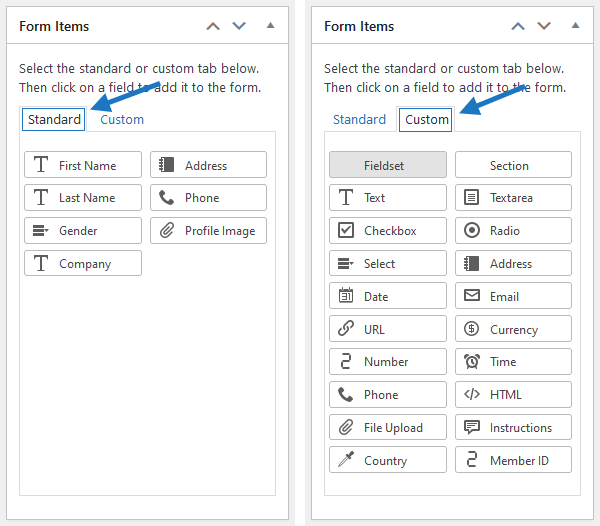The height and width of the screenshot is (526, 600).
Task: Add the Gender dropdown field
Action: click(82, 231)
